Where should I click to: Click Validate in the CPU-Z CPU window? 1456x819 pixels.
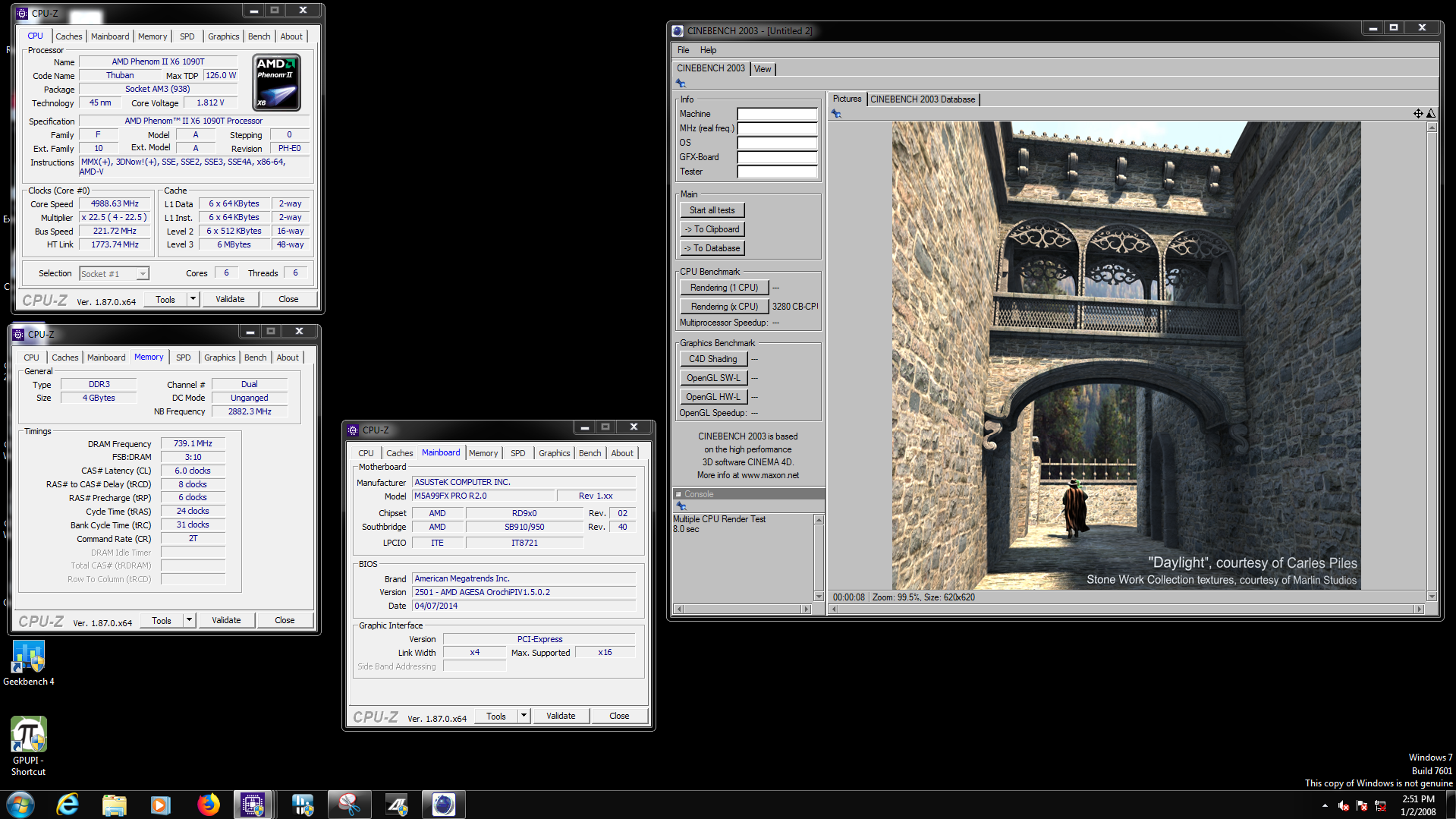[x=230, y=299]
